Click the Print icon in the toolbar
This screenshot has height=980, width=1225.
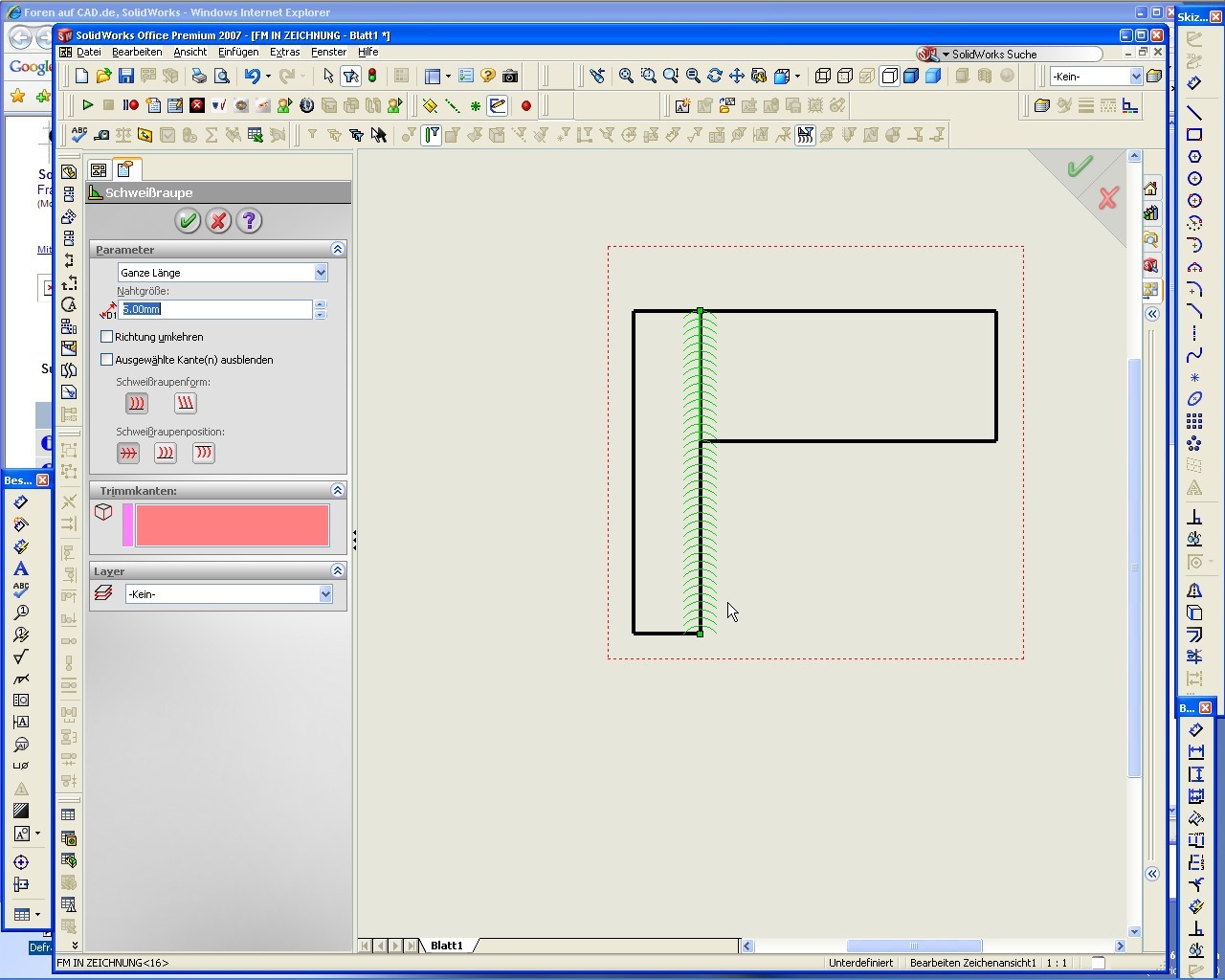click(199, 76)
